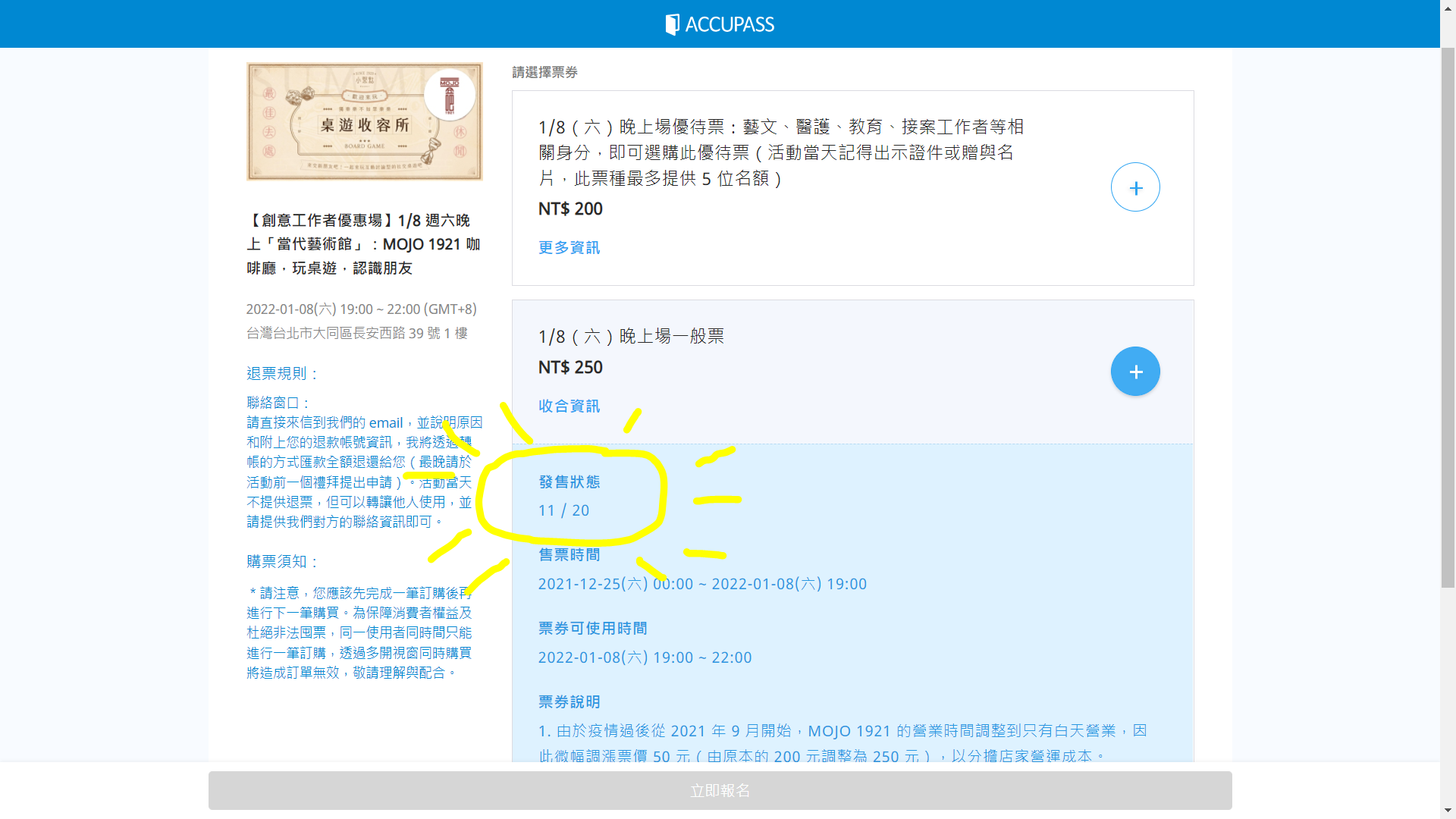This screenshot has width=1456, height=819.
Task: Click the scrollbar up arrow
Action: [1448, 7]
